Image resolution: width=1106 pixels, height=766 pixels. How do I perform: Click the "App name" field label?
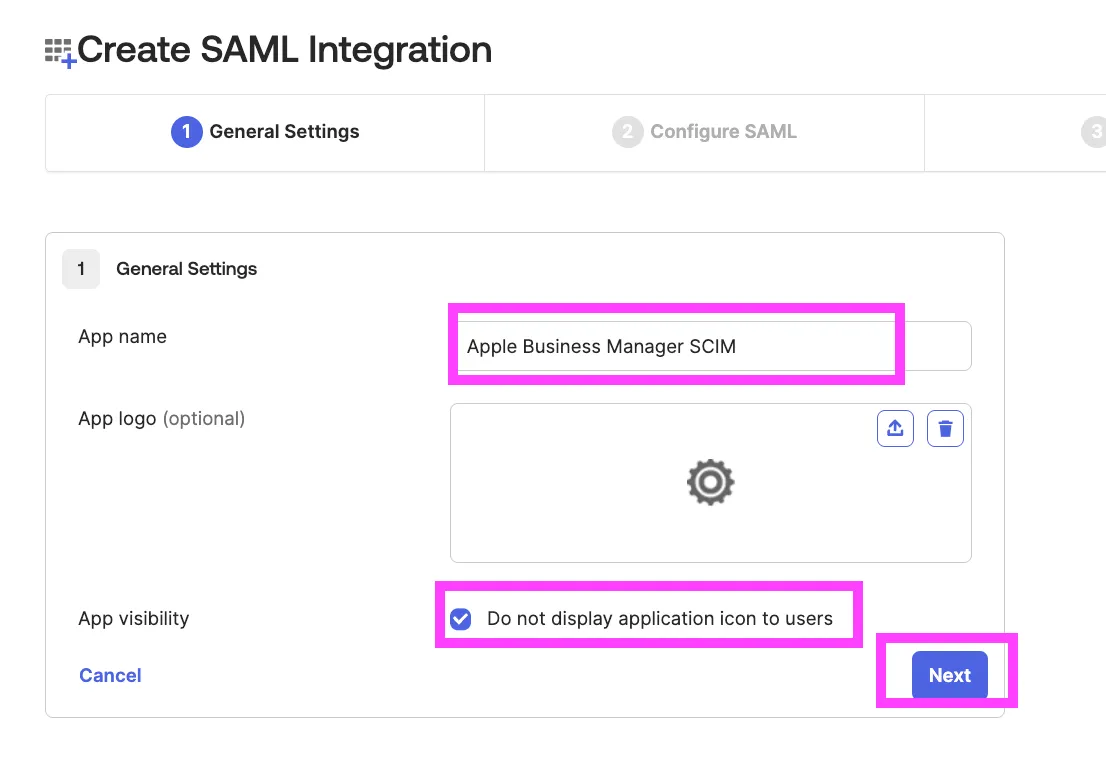[x=122, y=337]
